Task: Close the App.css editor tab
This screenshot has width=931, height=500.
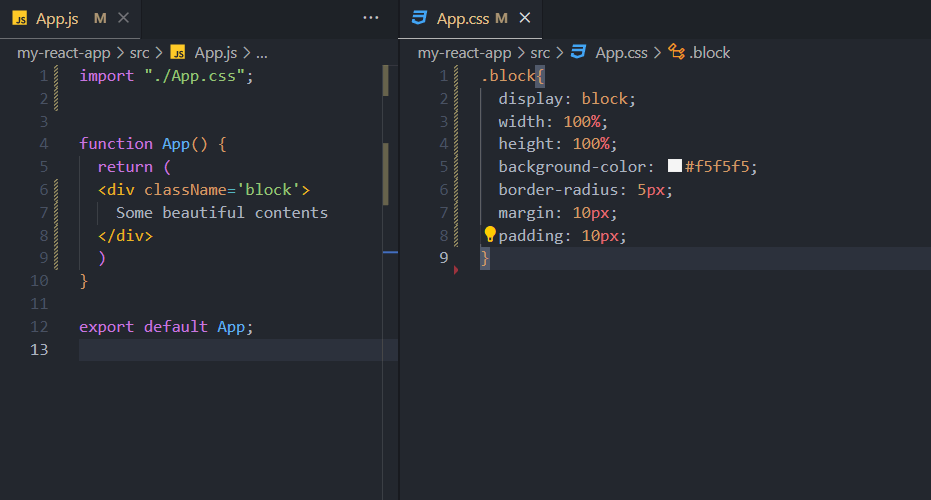Action: point(524,18)
